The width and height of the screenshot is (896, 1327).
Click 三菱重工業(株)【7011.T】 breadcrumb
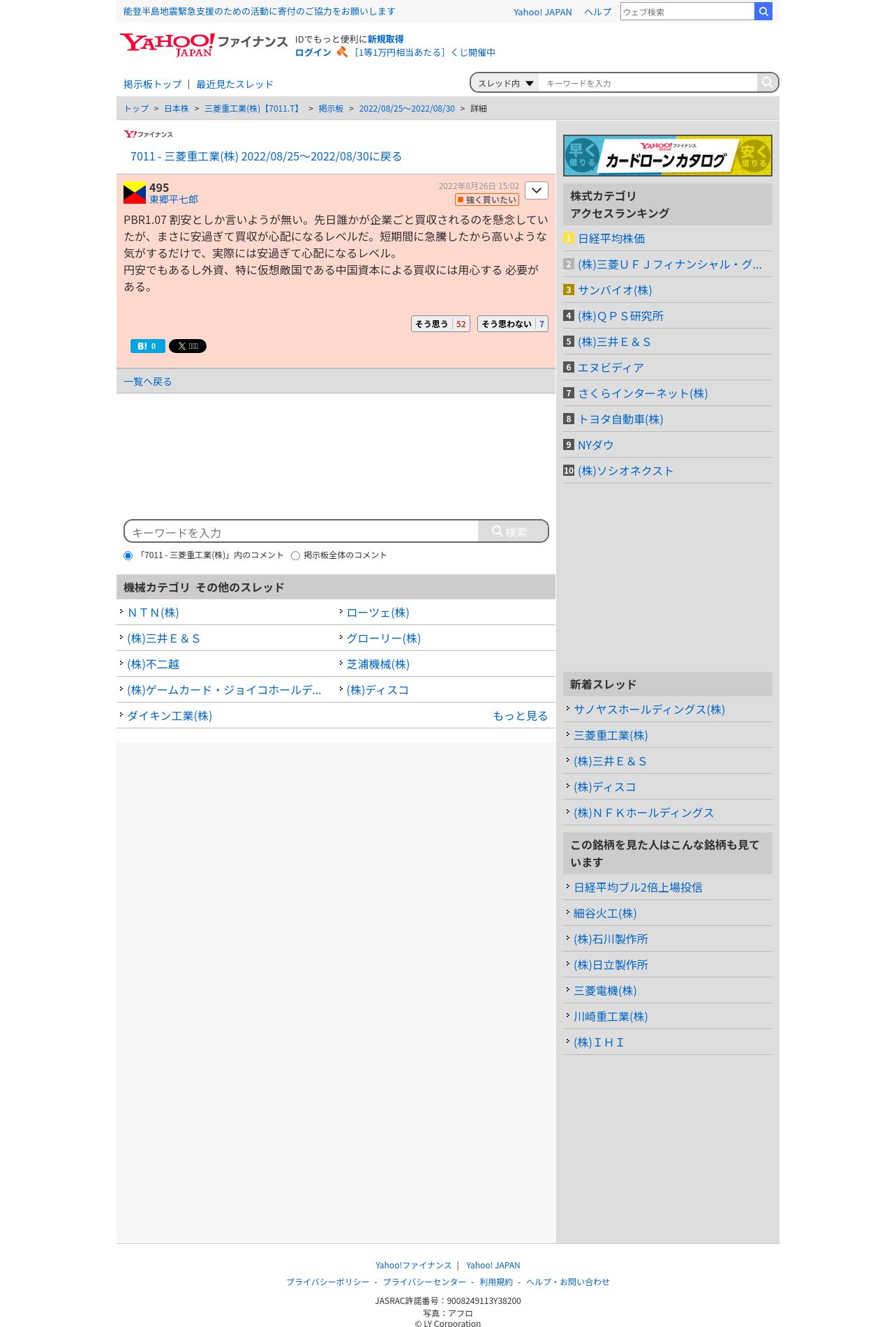253,109
